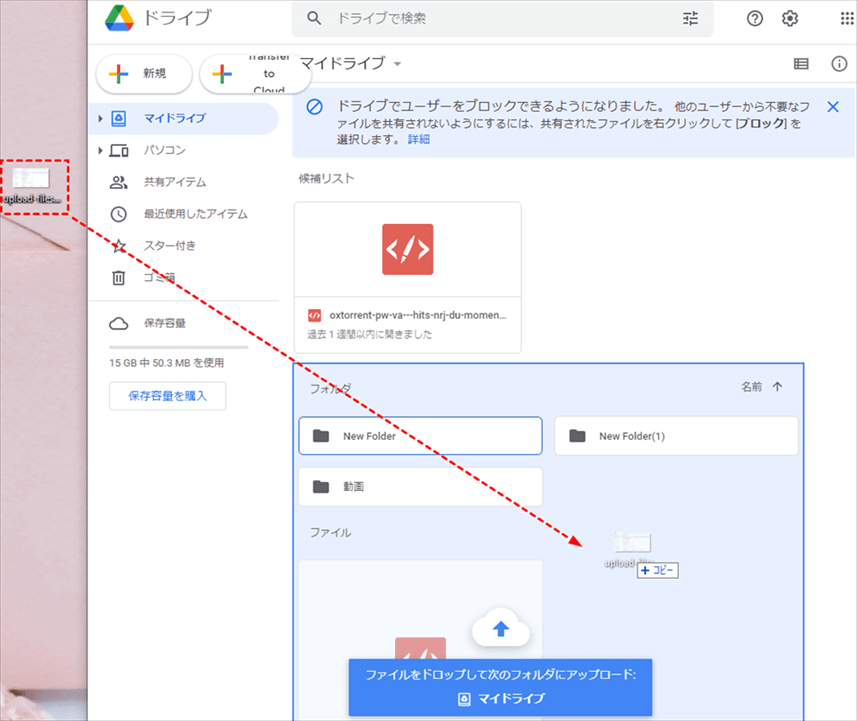The height and width of the screenshot is (721, 857).
Task: Open search filter options icon
Action: (x=690, y=18)
